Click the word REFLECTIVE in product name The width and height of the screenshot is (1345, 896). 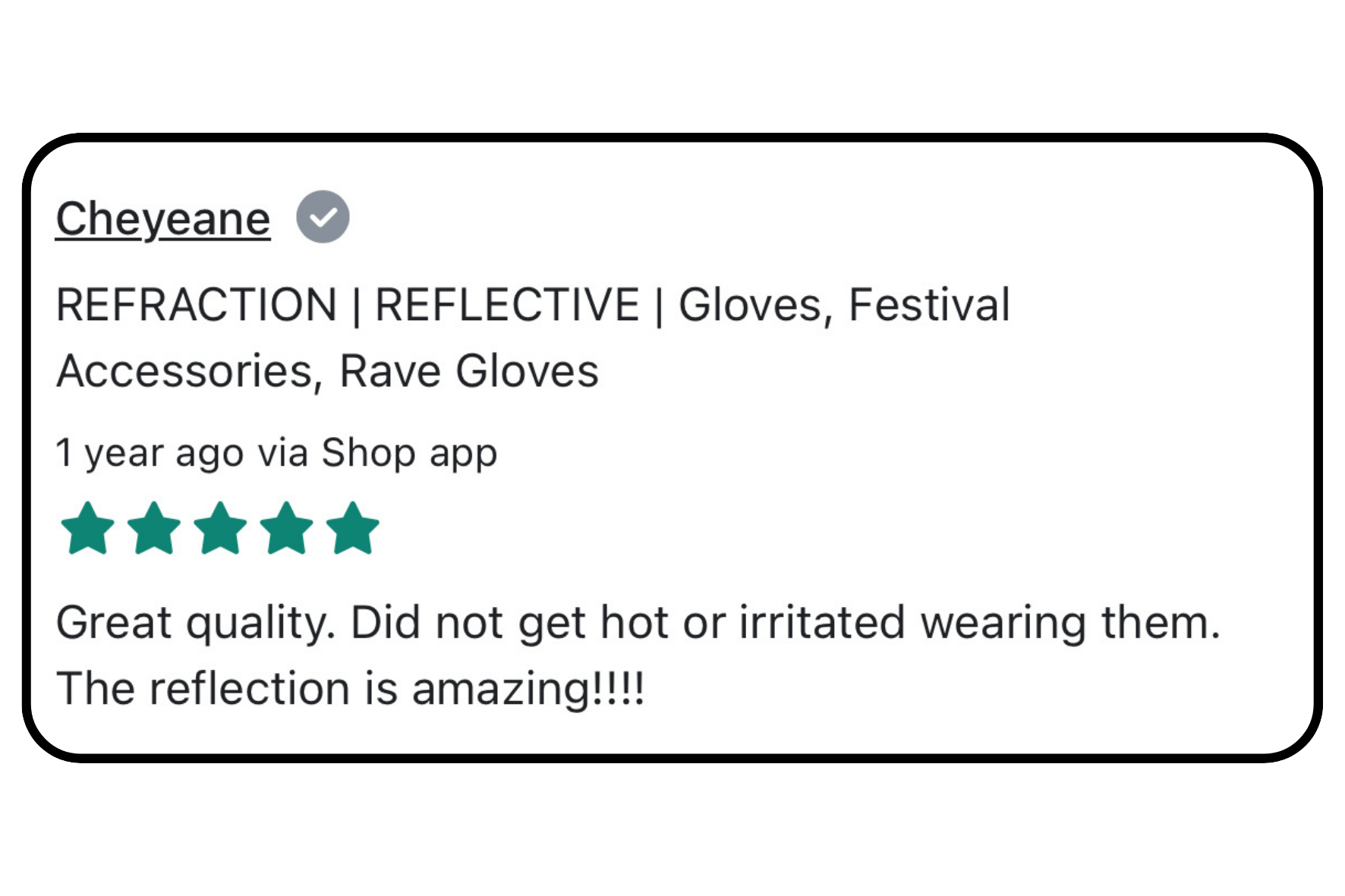[x=507, y=305]
